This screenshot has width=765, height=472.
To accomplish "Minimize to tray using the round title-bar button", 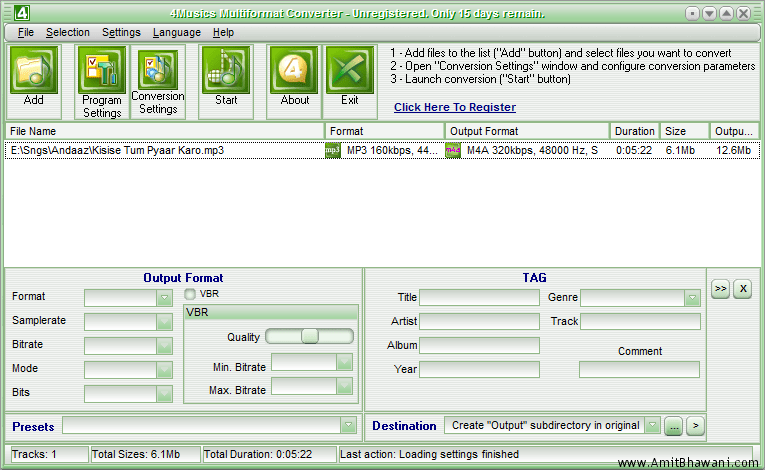I will pyautogui.click(x=692, y=14).
